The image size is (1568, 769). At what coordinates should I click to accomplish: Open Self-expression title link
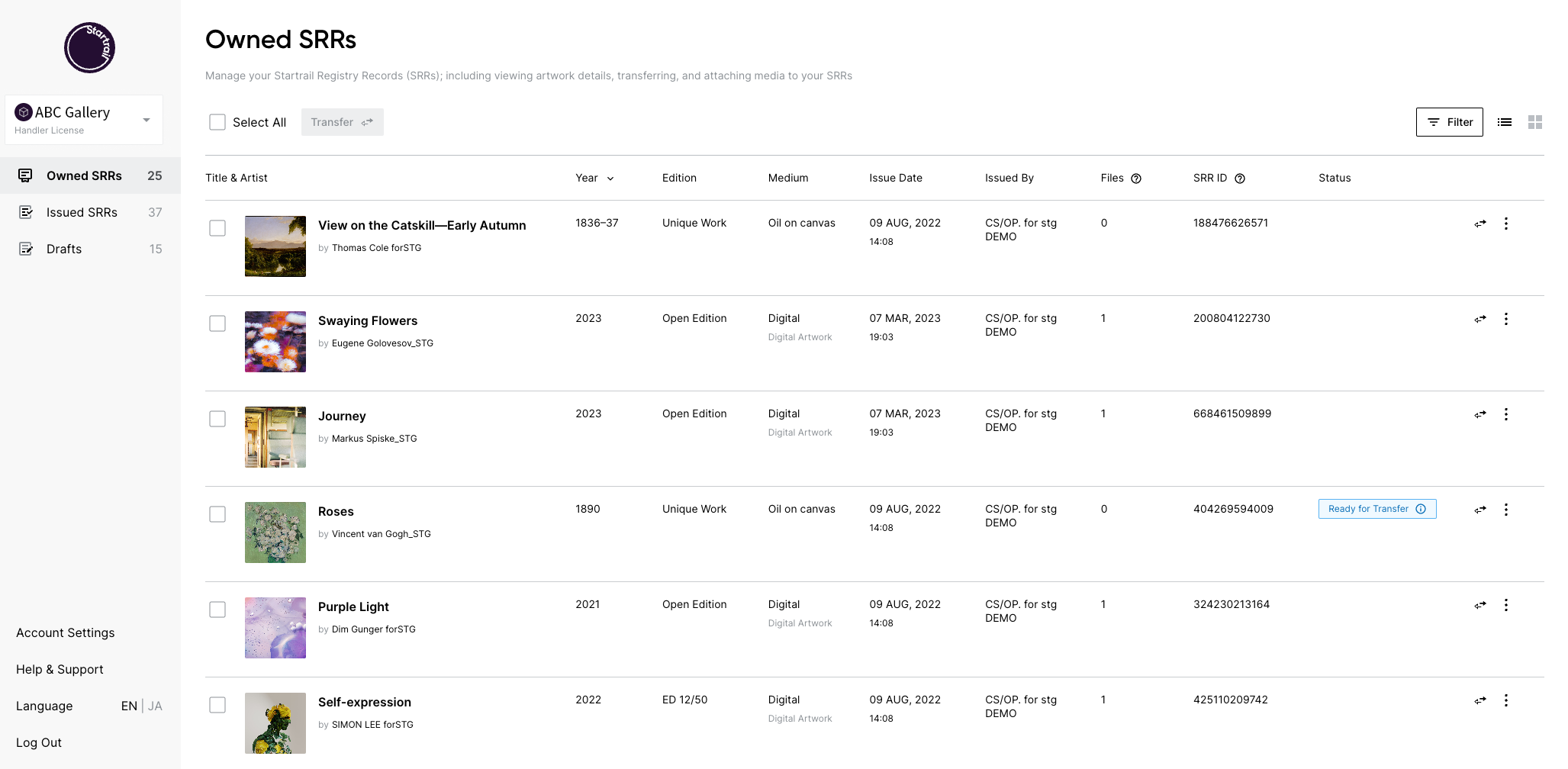[365, 702]
